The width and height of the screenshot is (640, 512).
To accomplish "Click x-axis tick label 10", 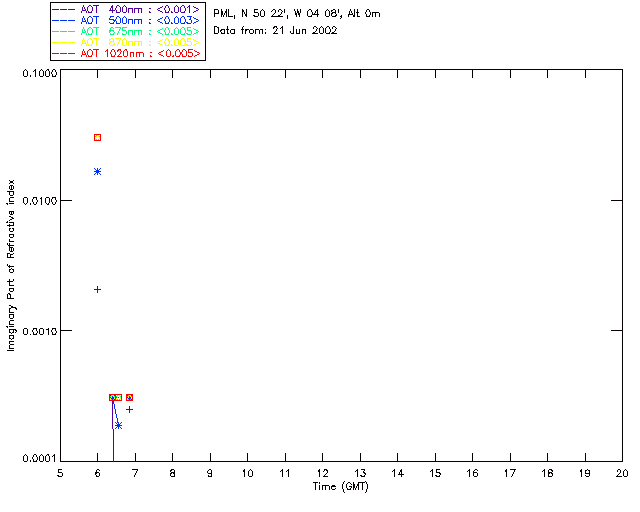I will coord(247,473).
